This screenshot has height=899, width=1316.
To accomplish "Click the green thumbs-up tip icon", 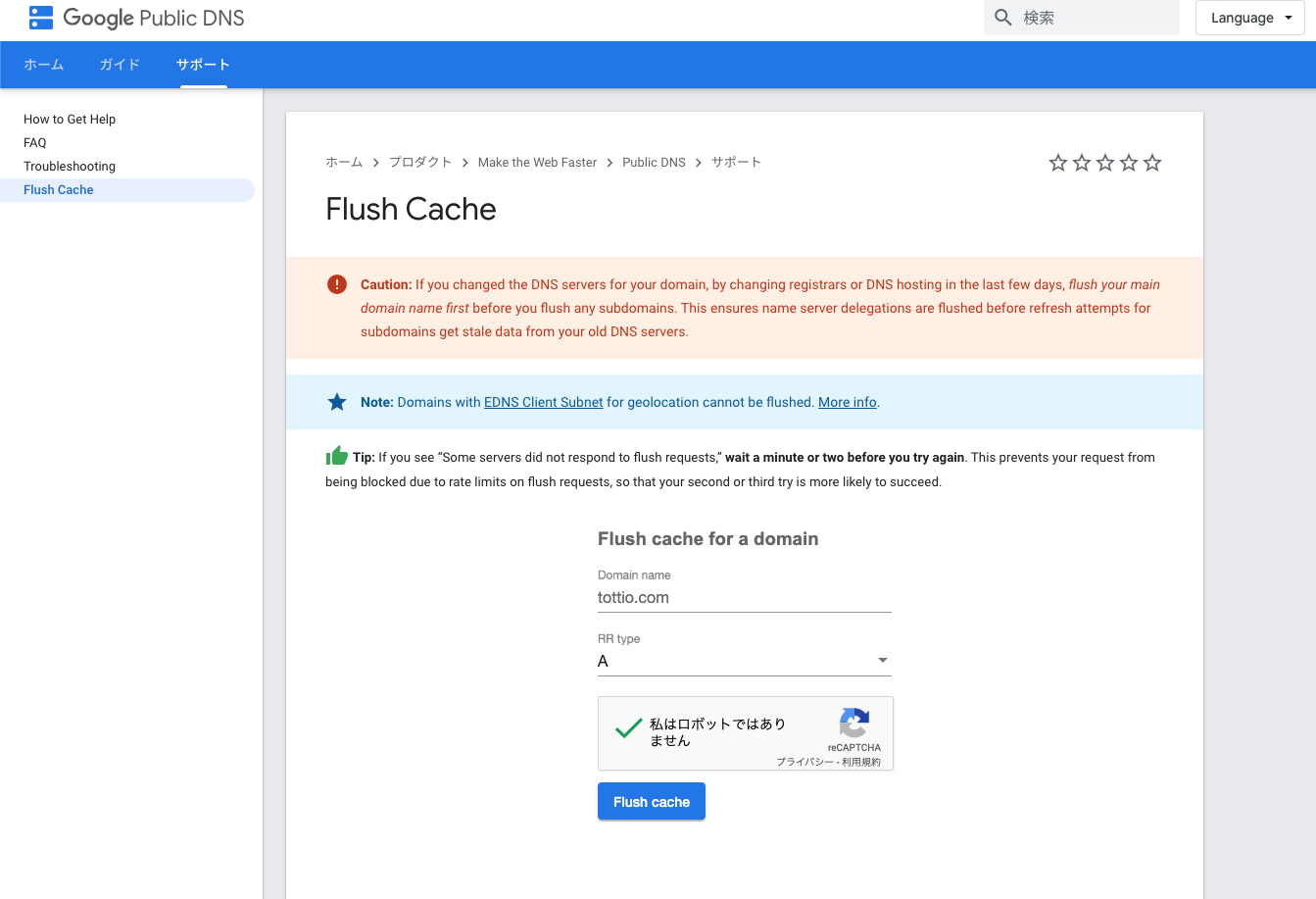I will click(x=337, y=456).
